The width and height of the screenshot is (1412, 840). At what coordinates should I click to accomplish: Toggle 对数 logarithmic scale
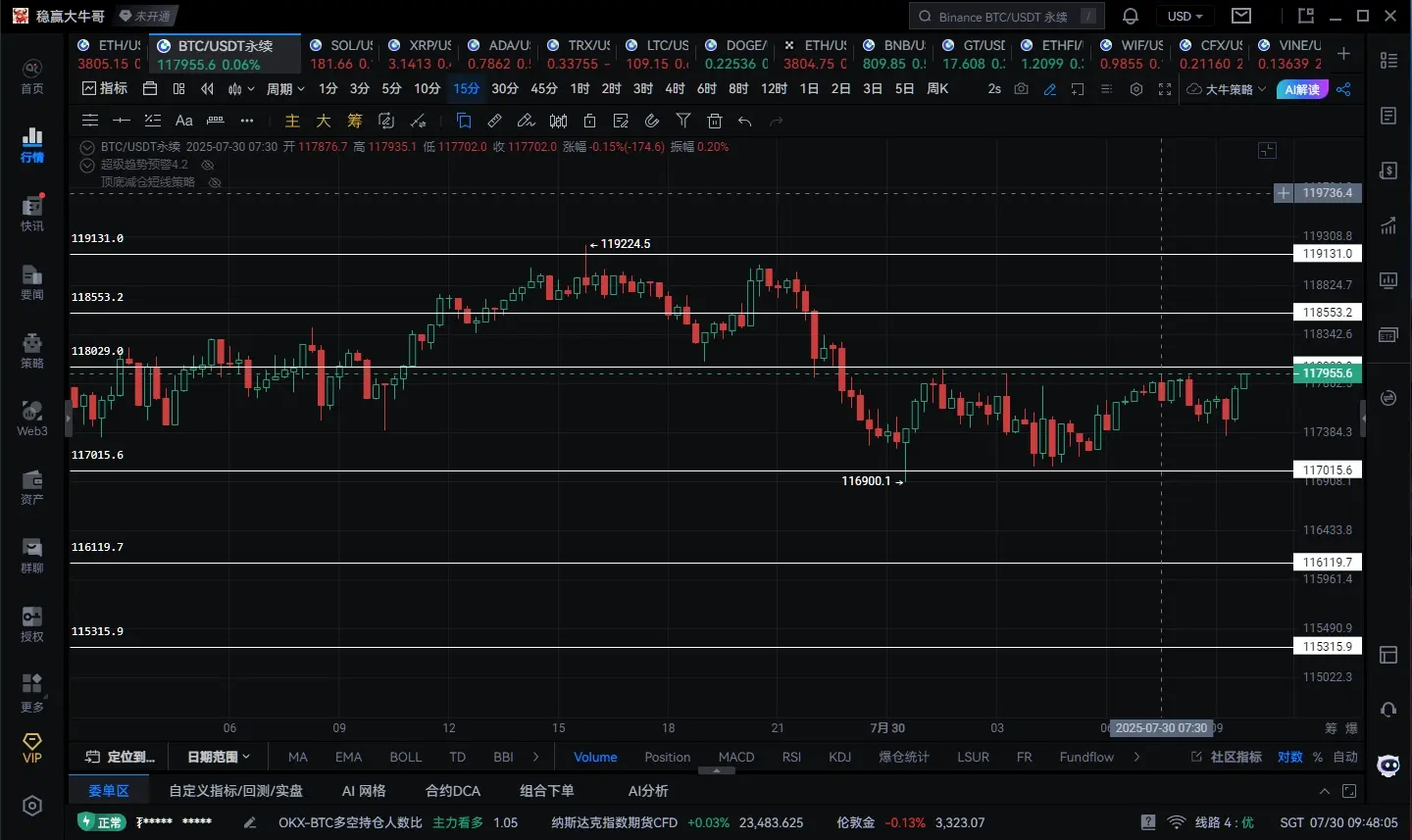[x=1290, y=757]
